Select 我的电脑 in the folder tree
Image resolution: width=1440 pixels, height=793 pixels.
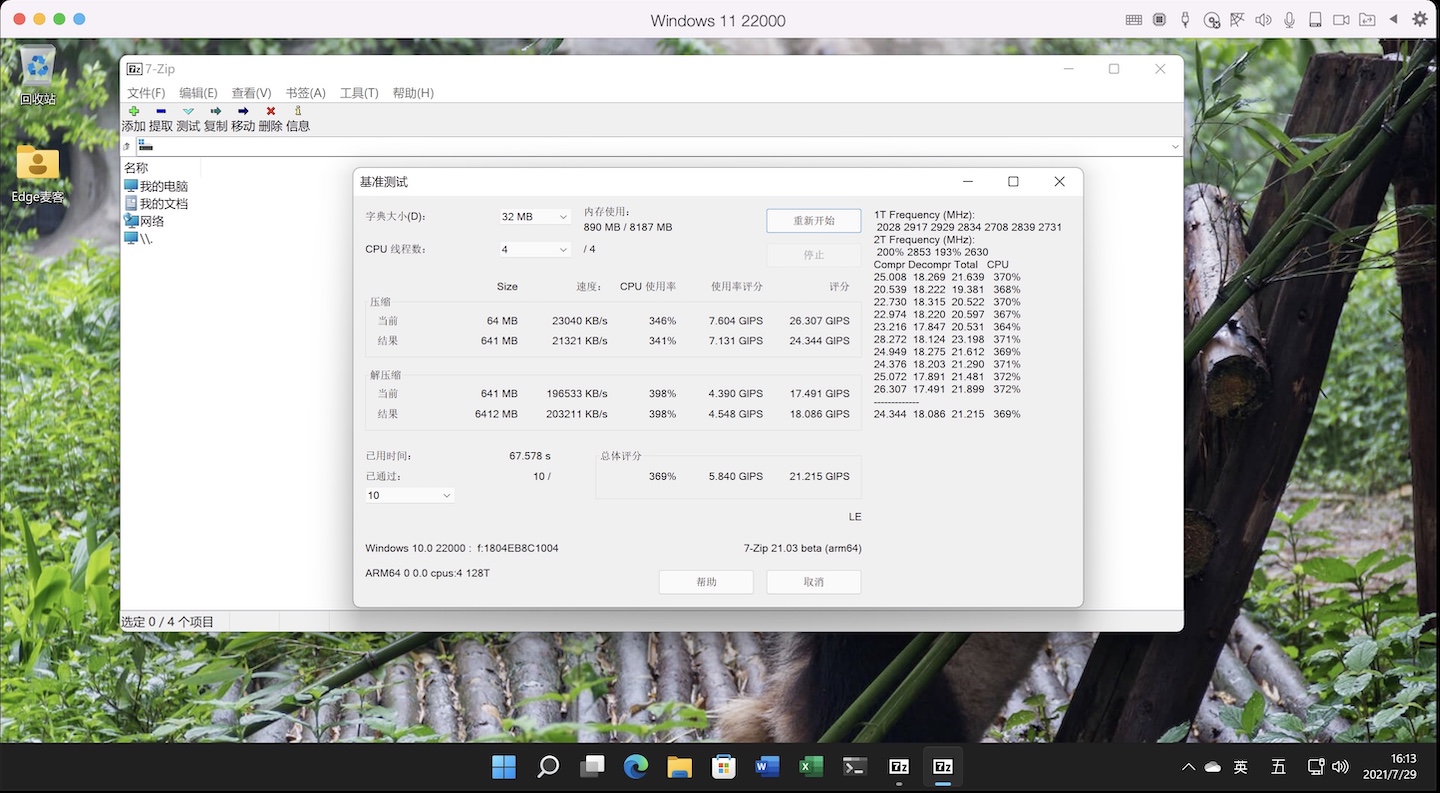pos(163,185)
